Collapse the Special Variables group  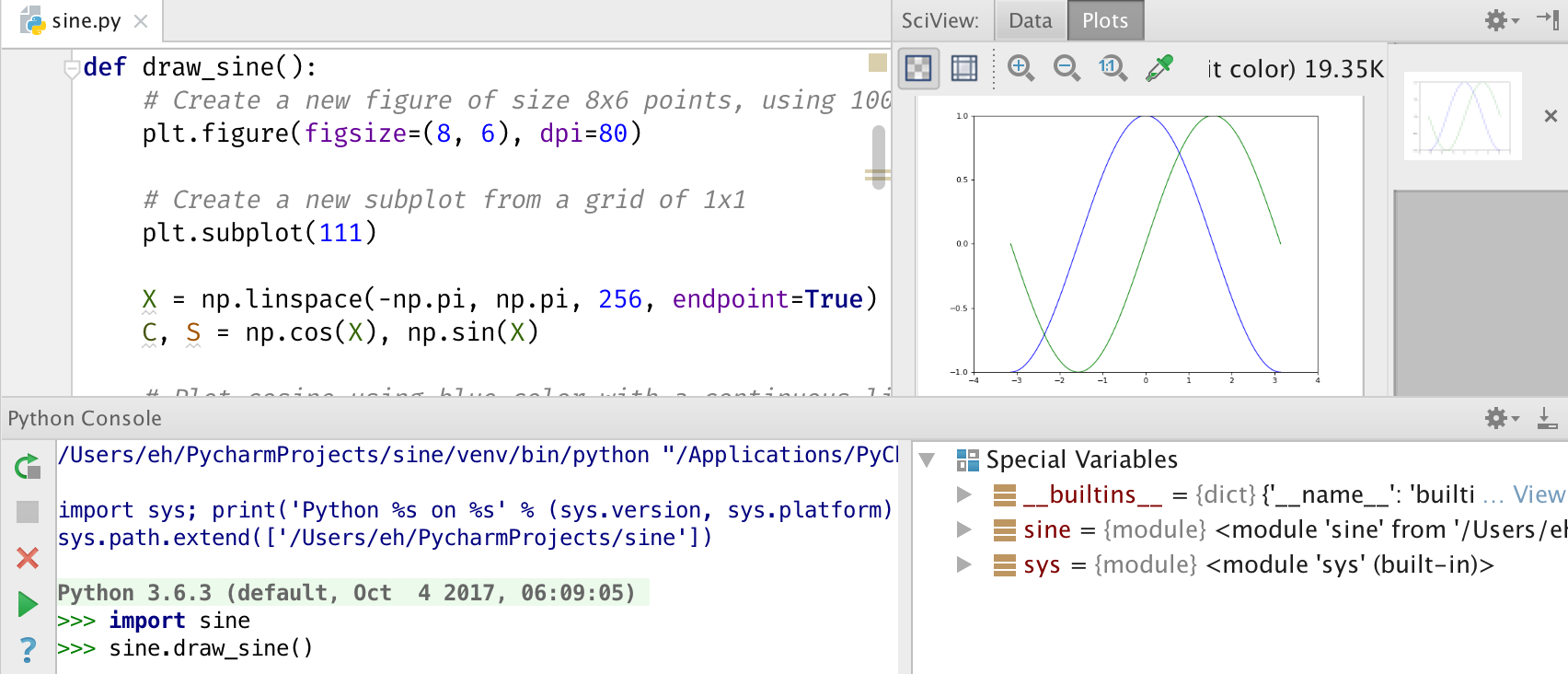pos(927,459)
